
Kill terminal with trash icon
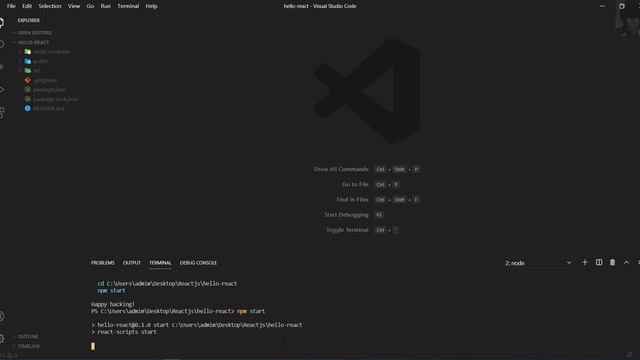(612, 262)
